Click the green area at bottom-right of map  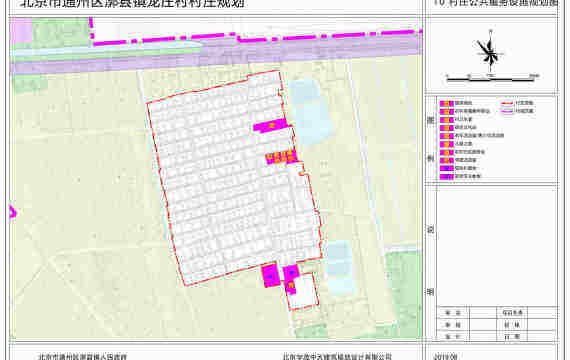tap(404, 291)
